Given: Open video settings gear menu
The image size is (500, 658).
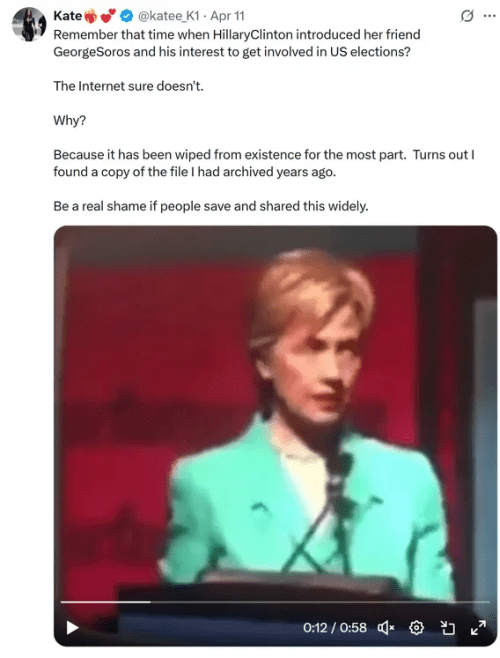Looking at the screenshot, I should point(416,628).
